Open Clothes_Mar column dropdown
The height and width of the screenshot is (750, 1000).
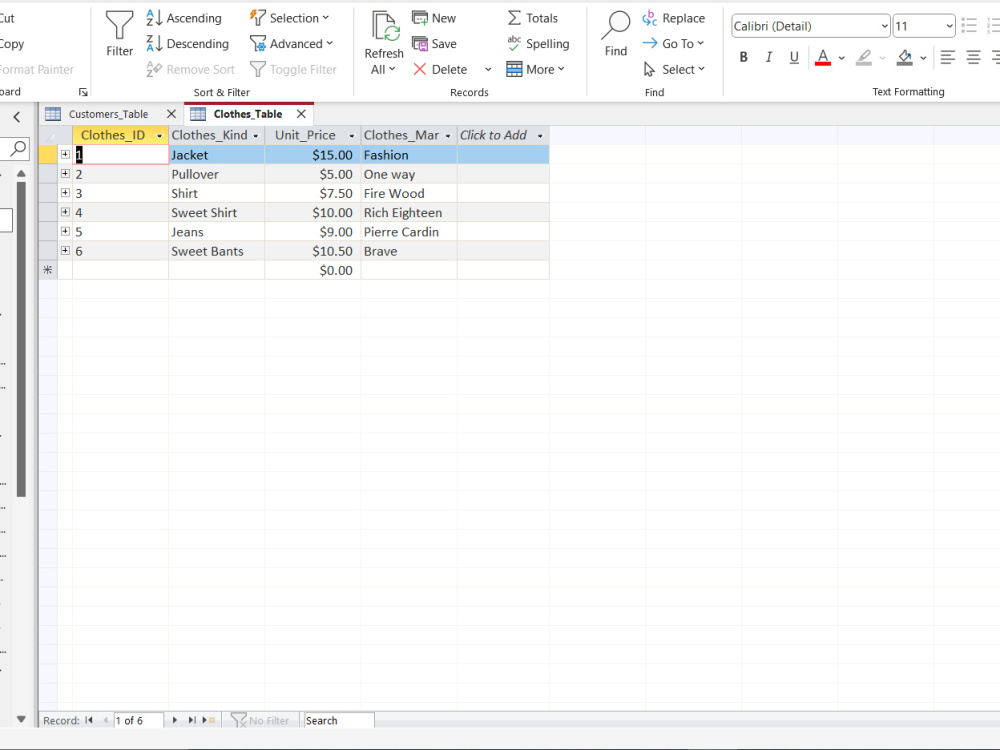pyautogui.click(x=448, y=136)
